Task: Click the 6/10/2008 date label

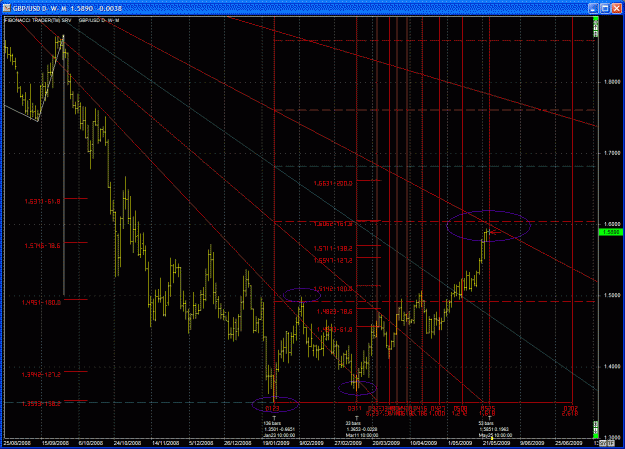Action: point(91,443)
